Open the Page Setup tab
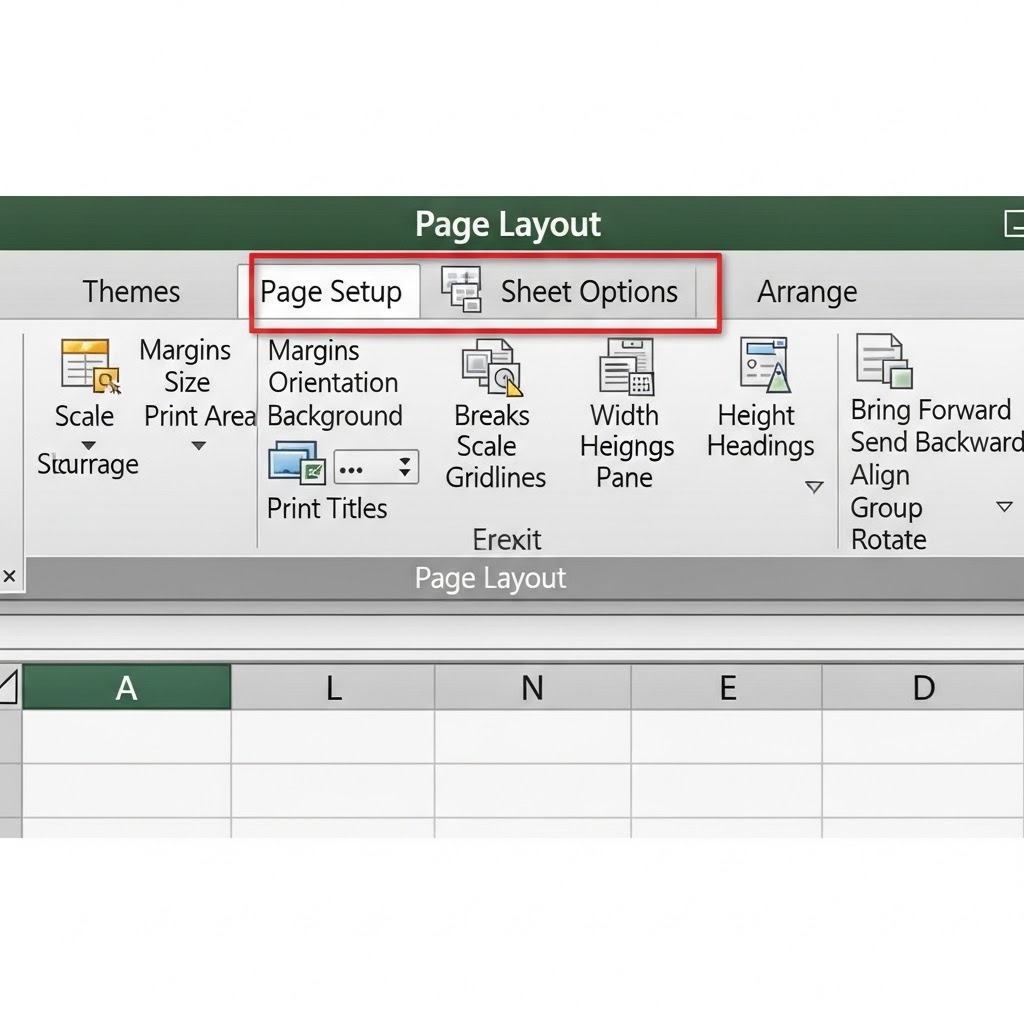The width and height of the screenshot is (1024, 1024). coord(331,292)
